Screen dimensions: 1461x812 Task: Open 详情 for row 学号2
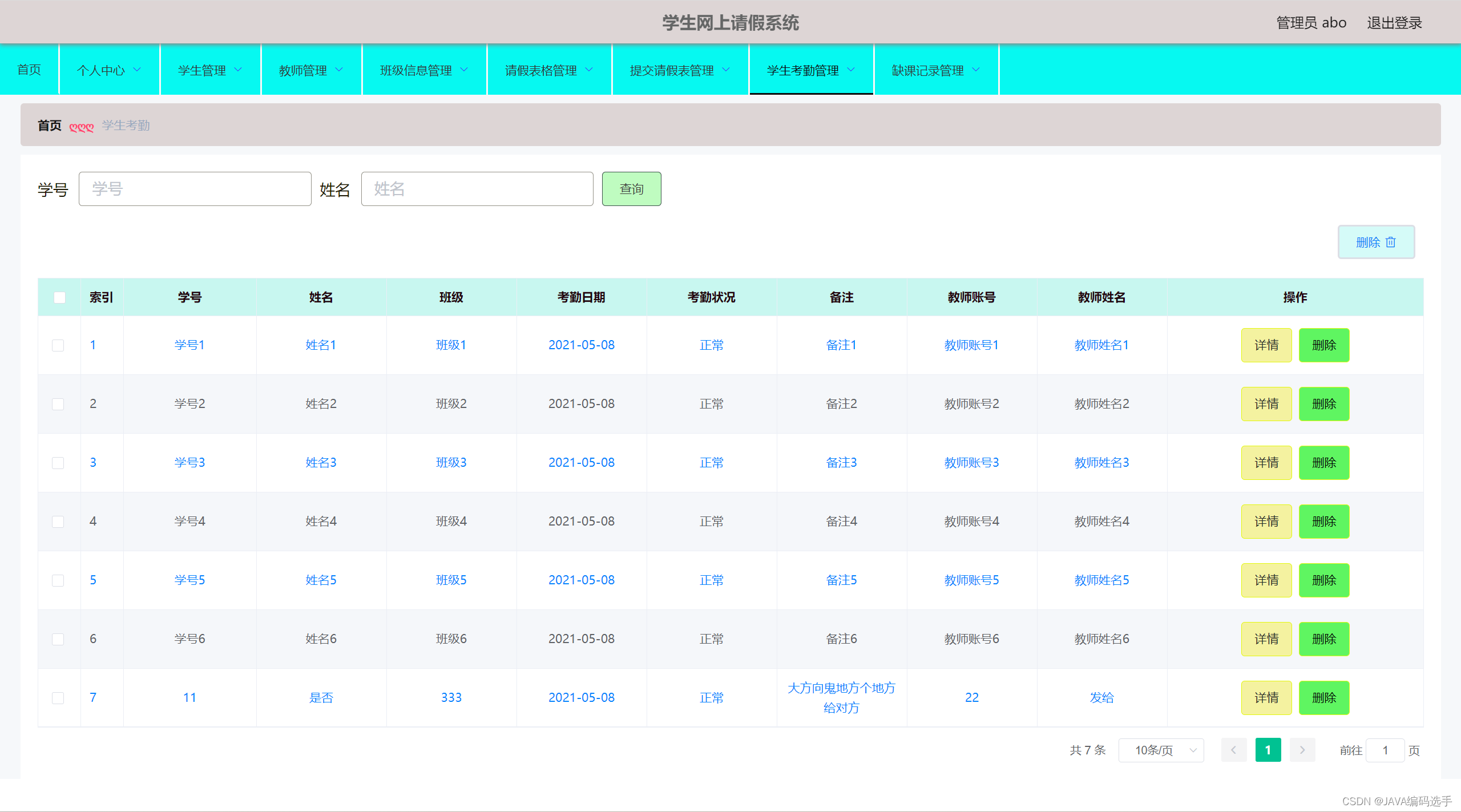click(x=1266, y=404)
